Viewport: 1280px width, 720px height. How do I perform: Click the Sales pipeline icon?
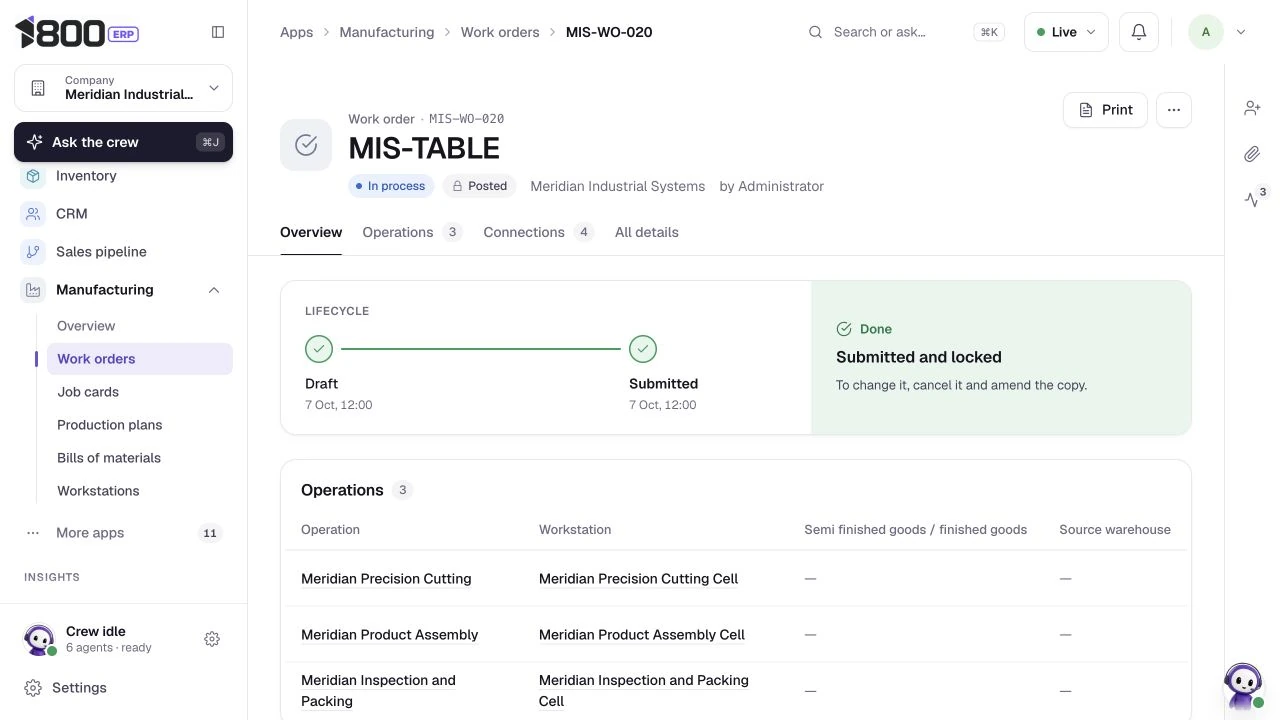(33, 252)
